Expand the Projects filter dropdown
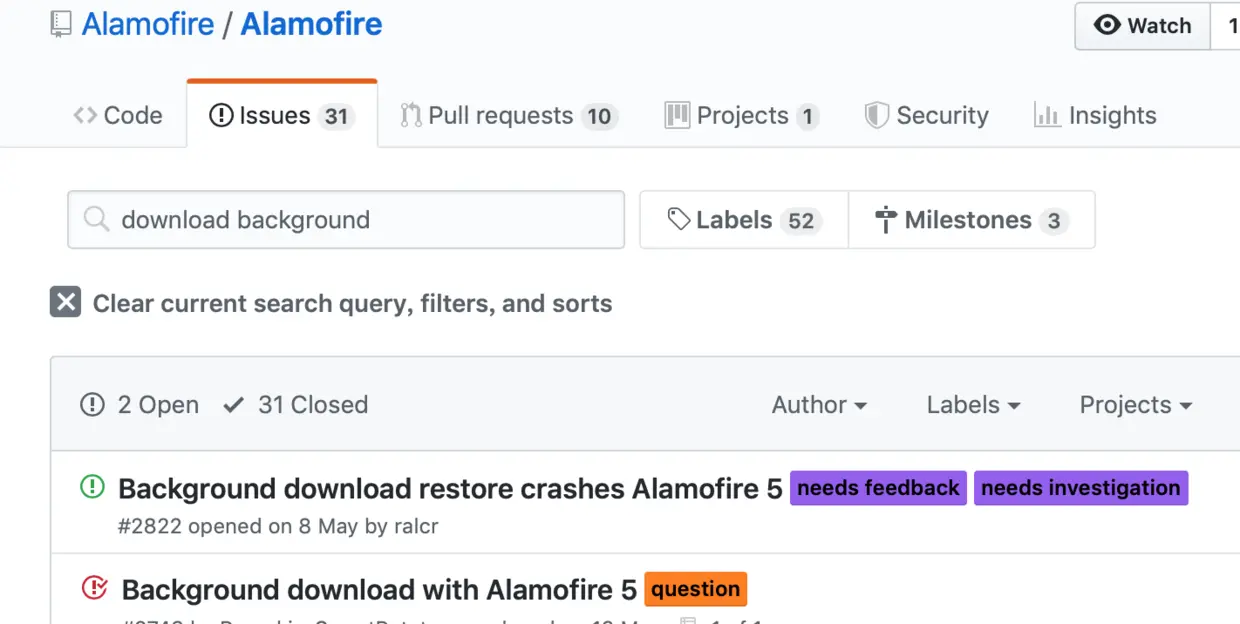Image resolution: width=1240 pixels, height=624 pixels. 1135,405
